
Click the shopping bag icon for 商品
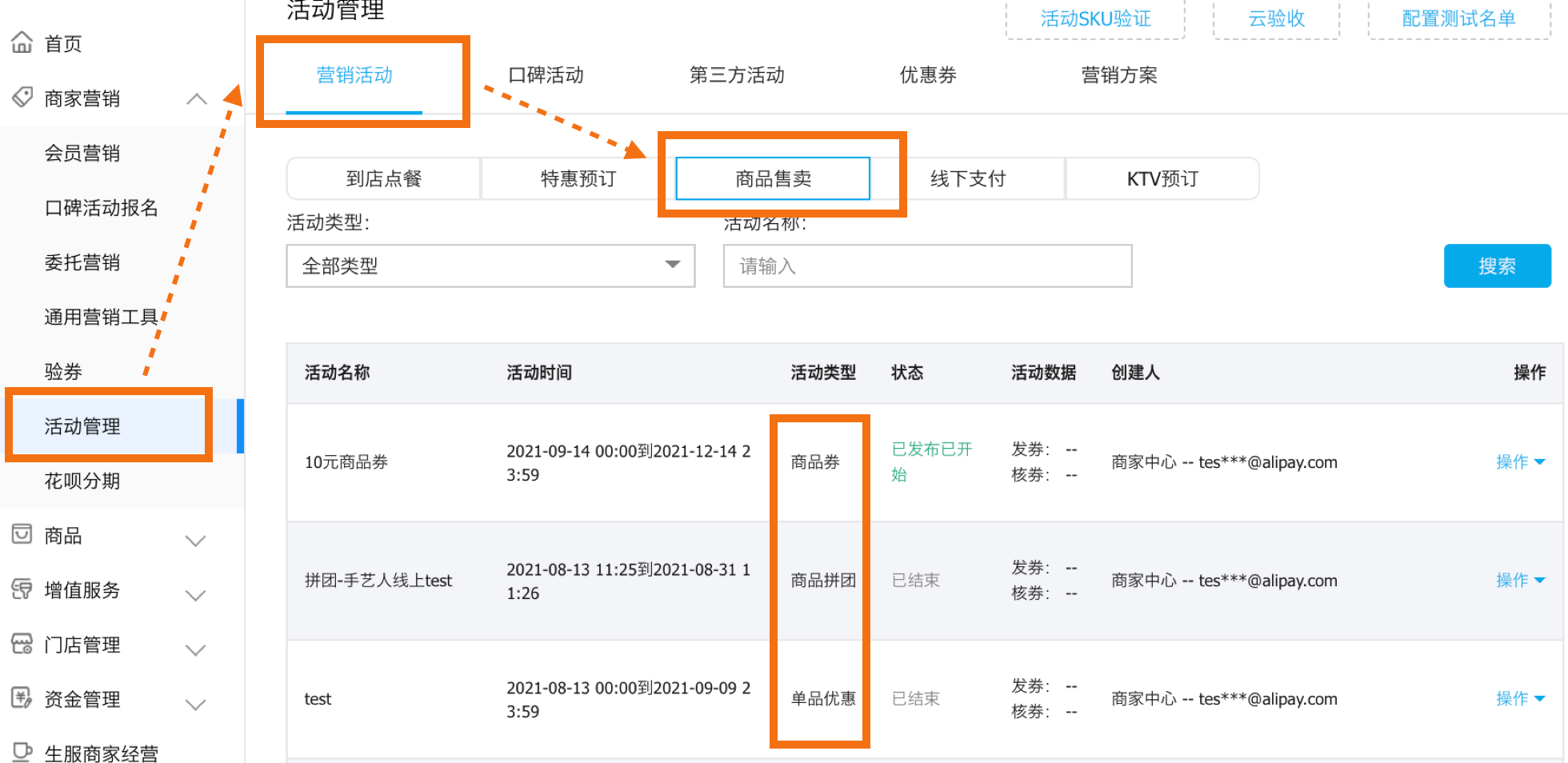tap(22, 534)
